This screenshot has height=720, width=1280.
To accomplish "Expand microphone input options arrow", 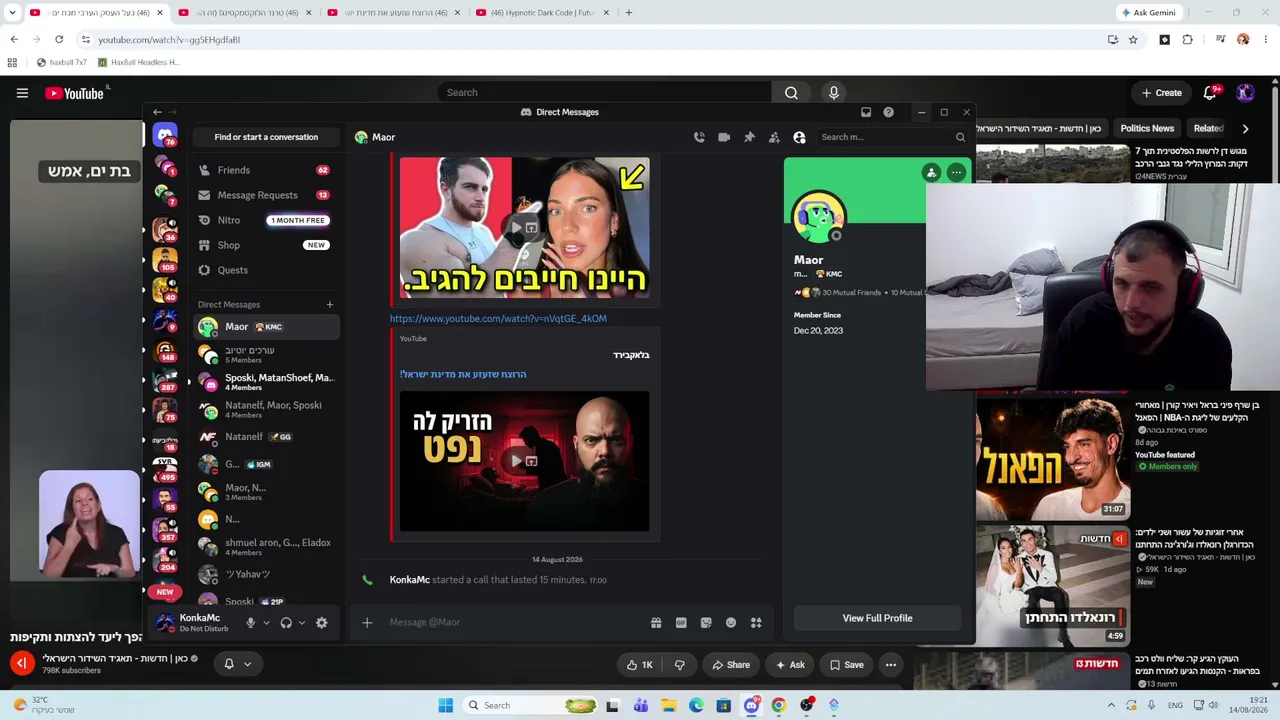I will [267, 622].
